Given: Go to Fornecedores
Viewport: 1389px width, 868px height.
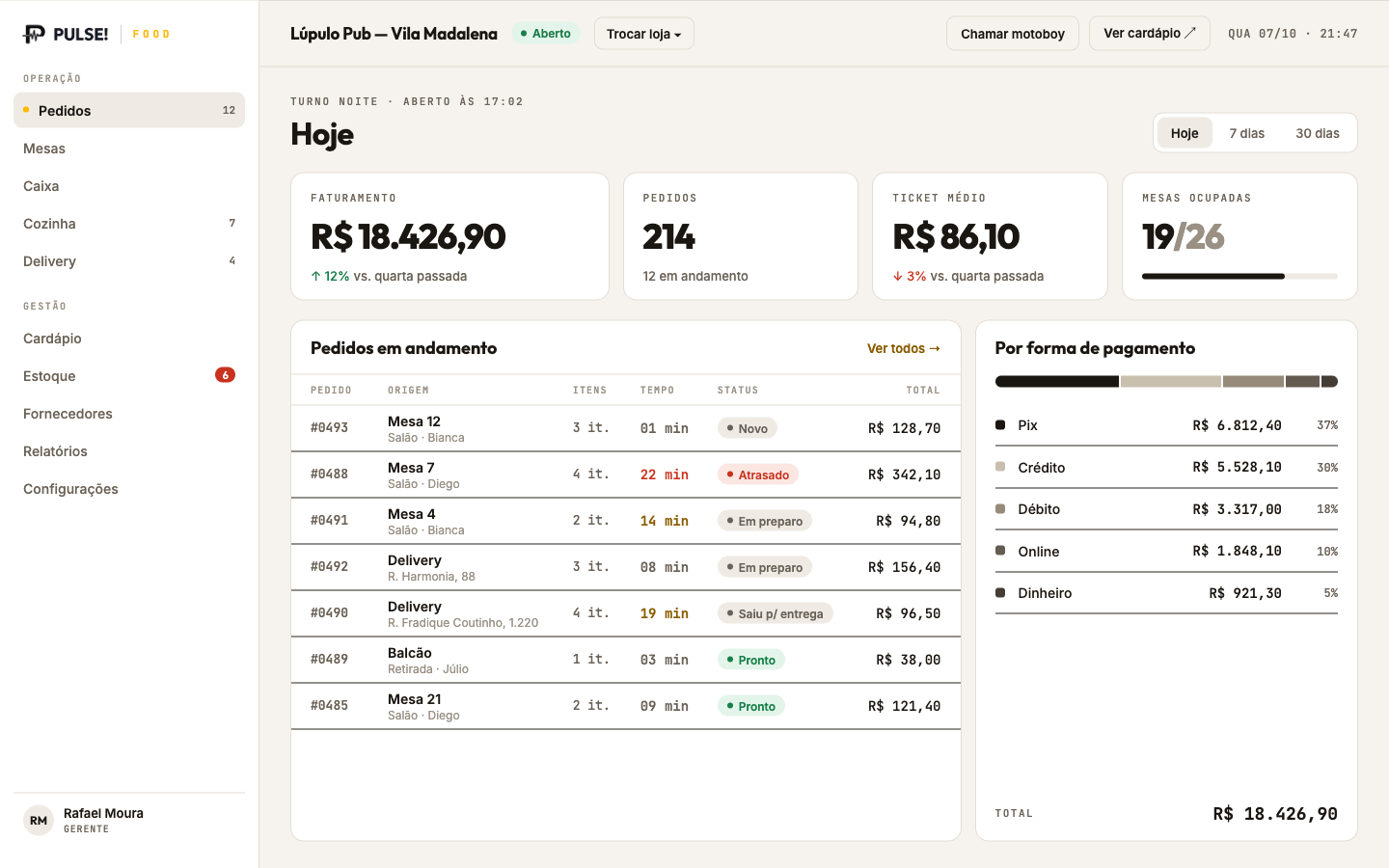Looking at the screenshot, I should point(129,414).
